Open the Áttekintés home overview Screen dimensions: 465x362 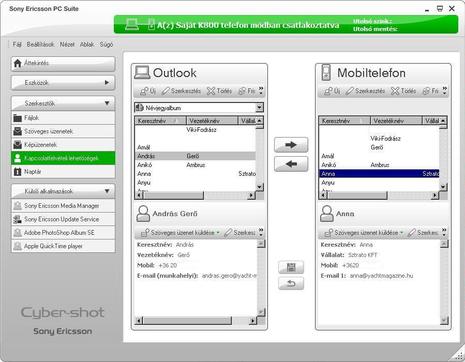coord(63,63)
